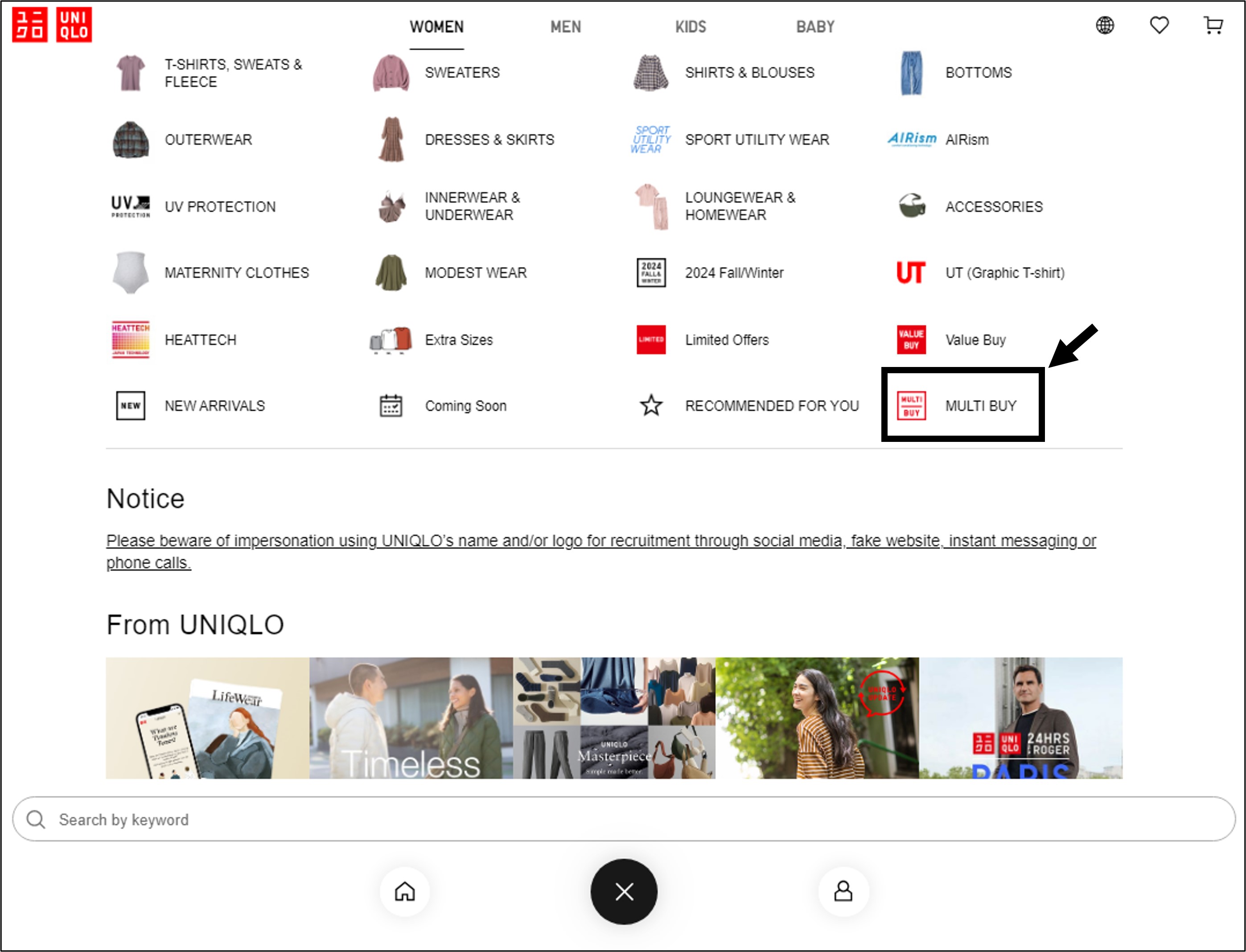Switch to the MEN tab
Screen dimensions: 1246x952
pyautogui.click(x=565, y=27)
